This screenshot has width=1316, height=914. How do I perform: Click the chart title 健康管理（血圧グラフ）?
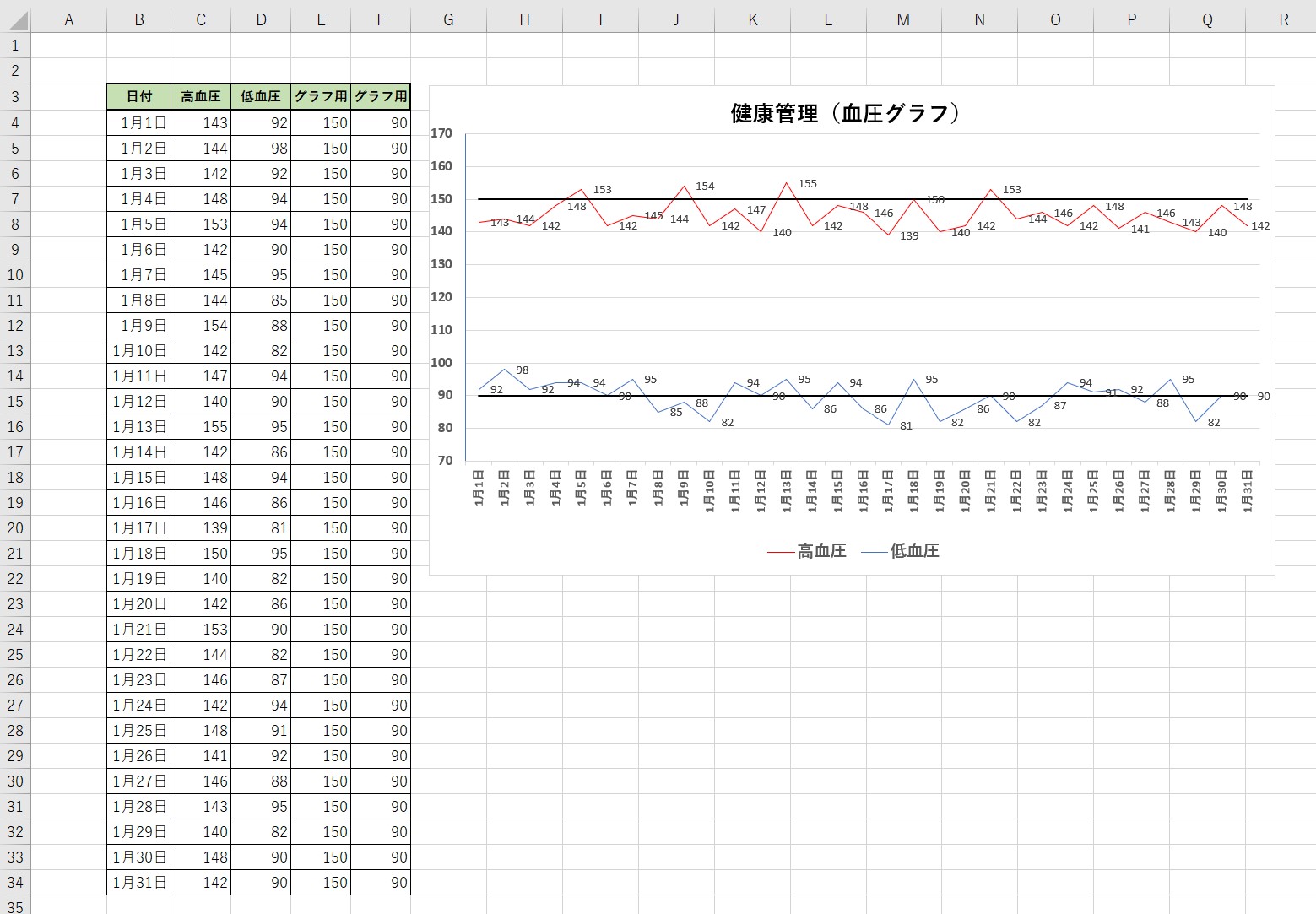[843, 111]
